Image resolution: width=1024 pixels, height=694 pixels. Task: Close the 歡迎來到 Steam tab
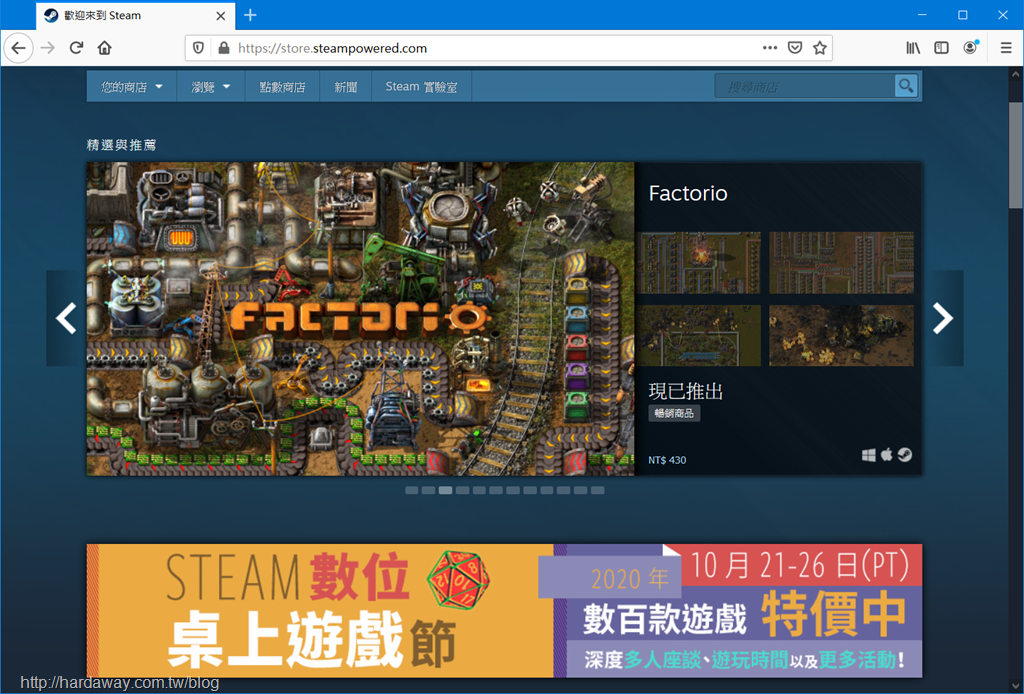[x=221, y=16]
